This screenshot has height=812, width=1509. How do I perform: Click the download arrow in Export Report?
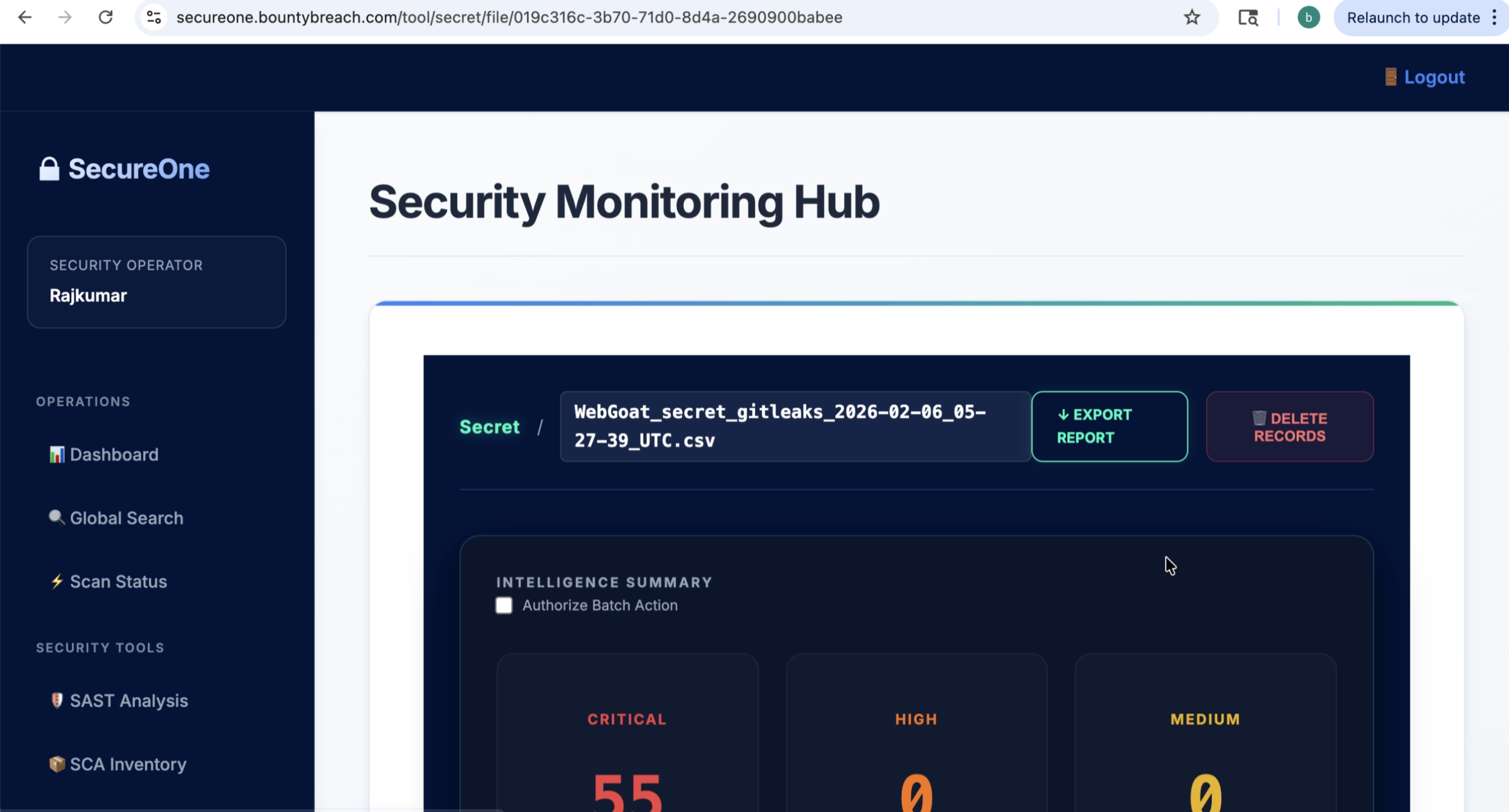tap(1063, 414)
